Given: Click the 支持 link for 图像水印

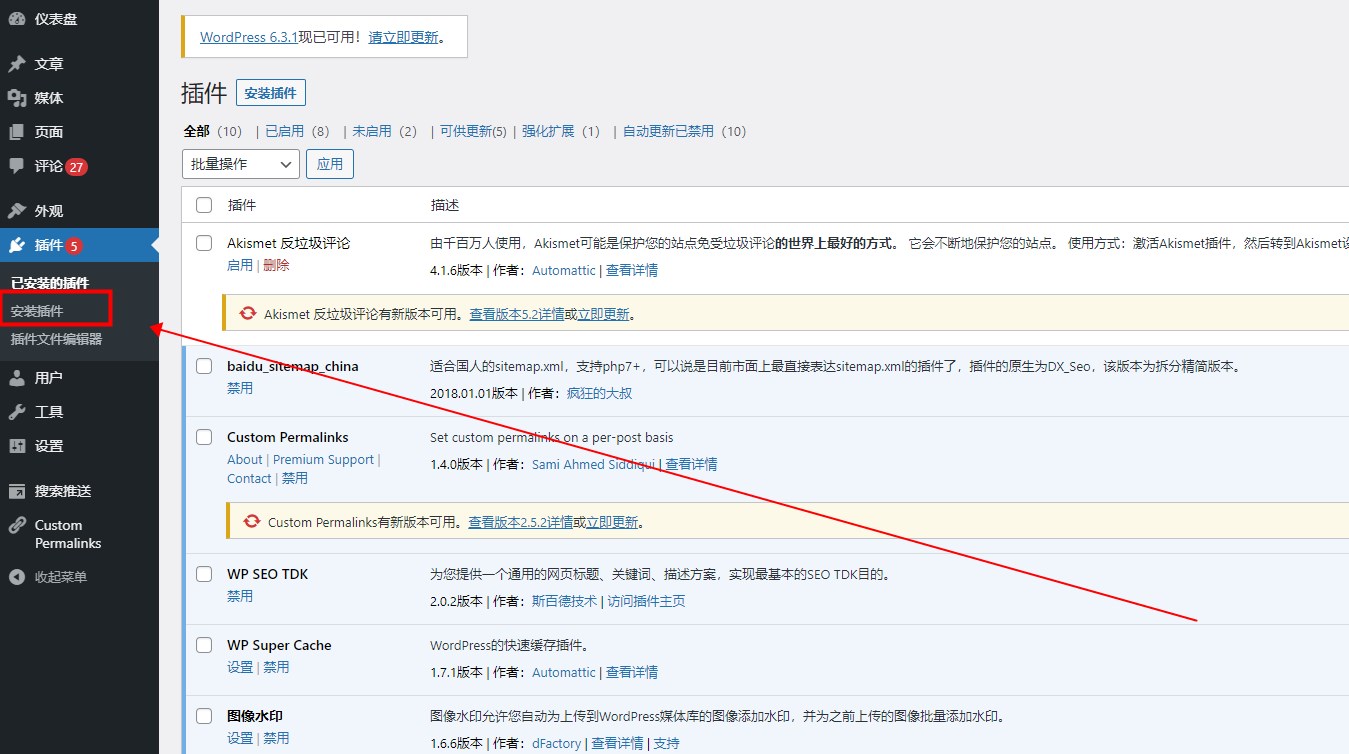Looking at the screenshot, I should click(x=666, y=743).
